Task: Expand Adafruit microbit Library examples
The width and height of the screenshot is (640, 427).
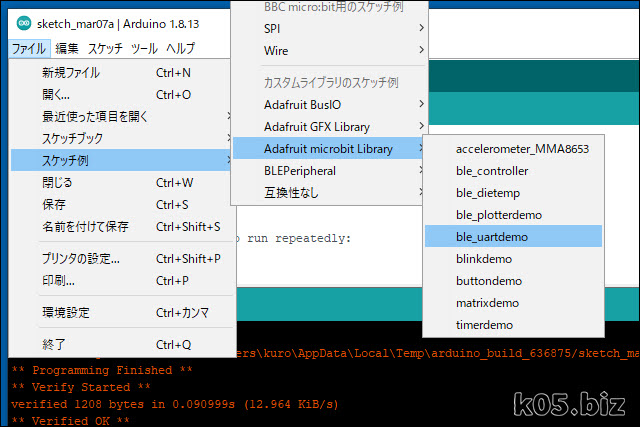Action: coord(330,149)
